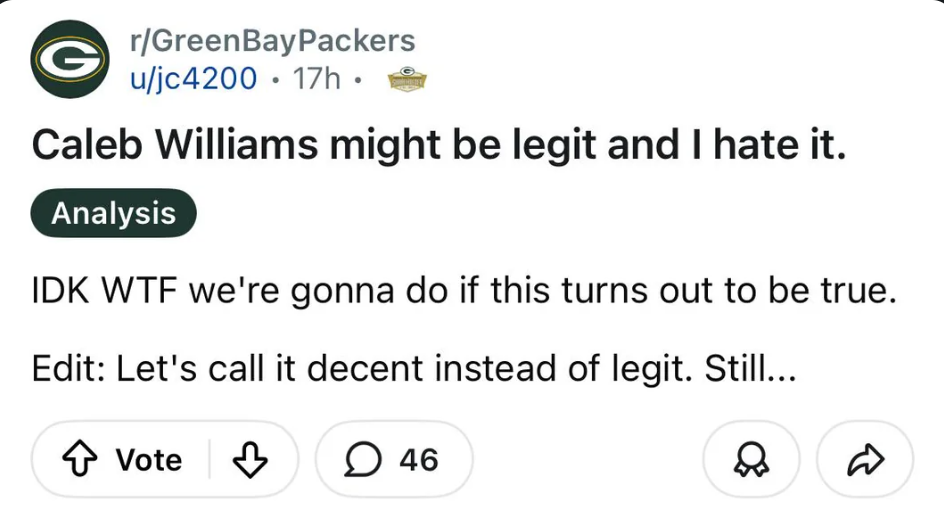The width and height of the screenshot is (944, 505).
Task: Share the post with the arrow icon
Action: point(864,459)
